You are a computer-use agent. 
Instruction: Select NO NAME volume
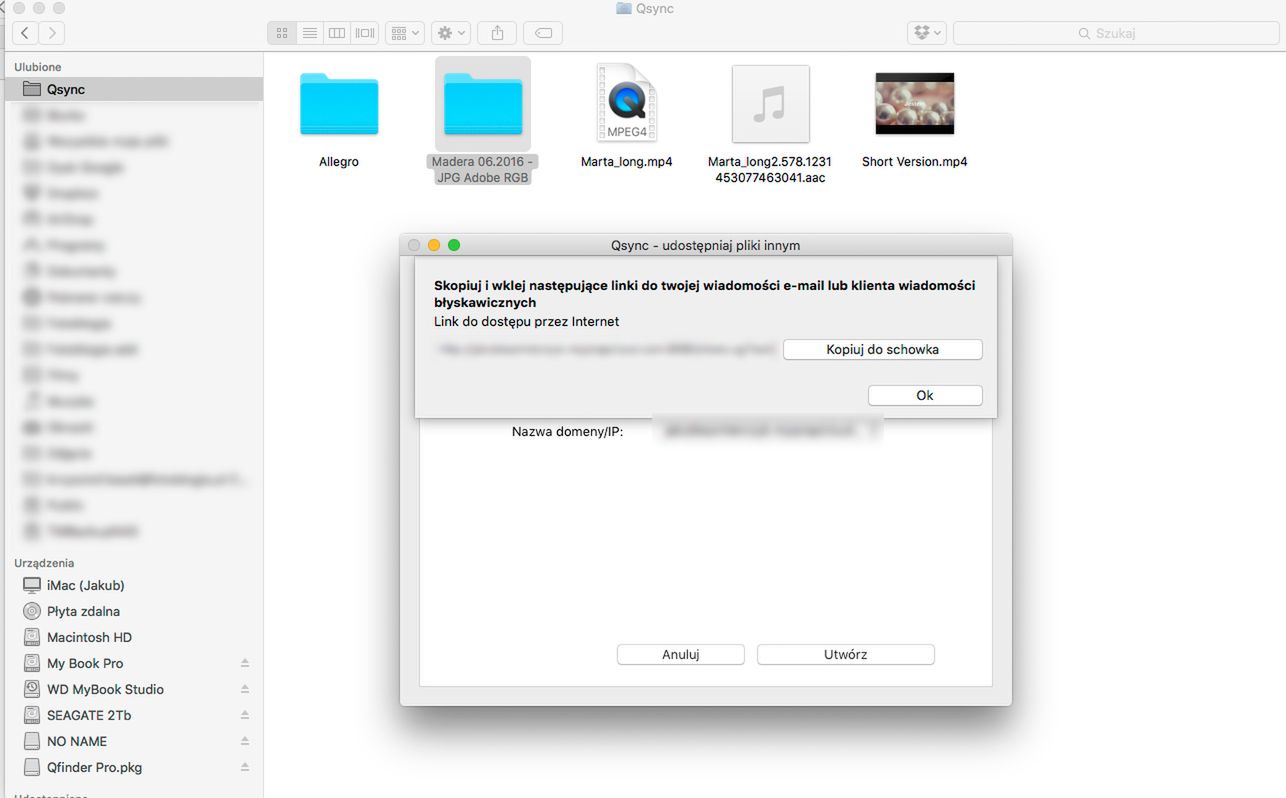click(134, 741)
